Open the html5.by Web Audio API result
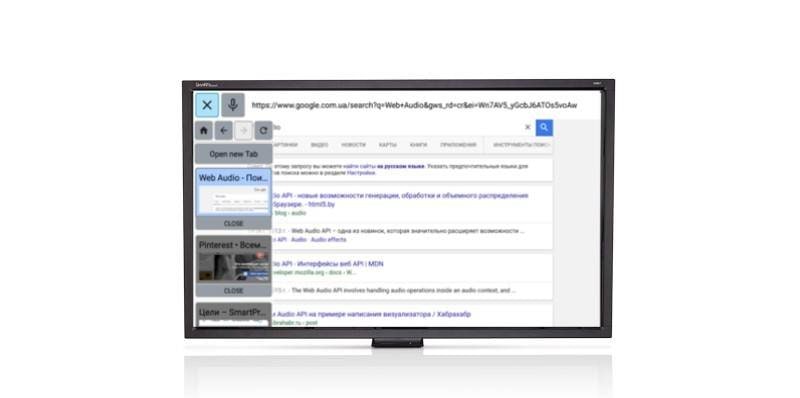800x398 pixels. (401, 200)
